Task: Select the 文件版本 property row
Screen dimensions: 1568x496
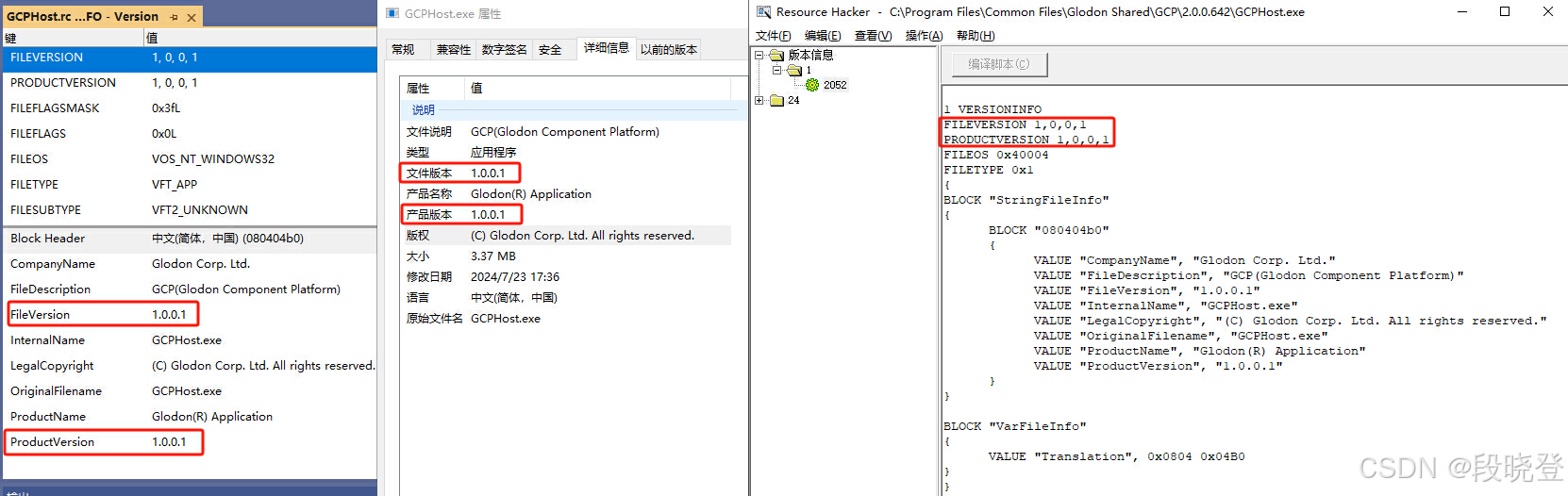Action: click(566, 174)
